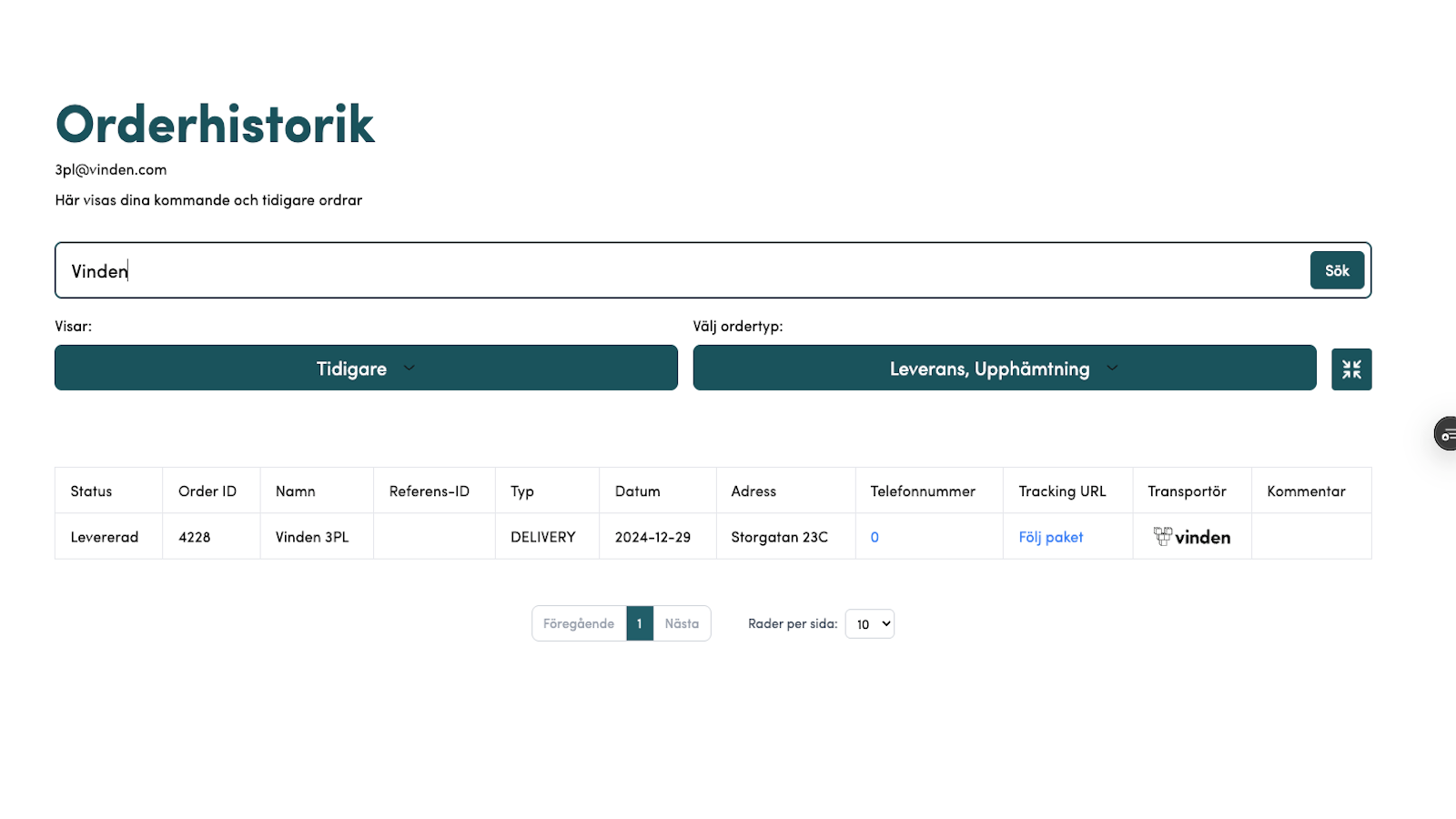
Task: Select page 1 in pagination
Action: (x=640, y=623)
